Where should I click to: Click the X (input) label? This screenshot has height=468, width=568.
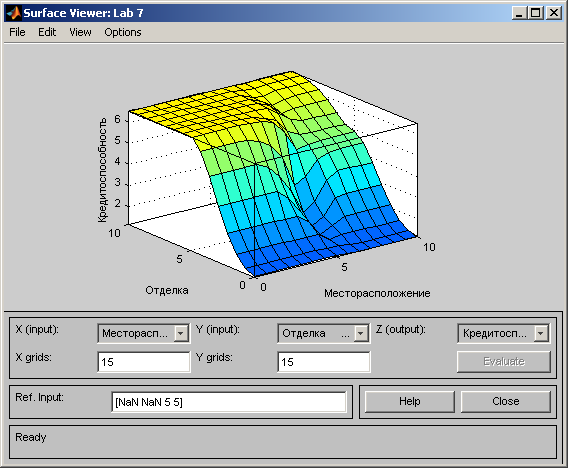tap(37, 329)
